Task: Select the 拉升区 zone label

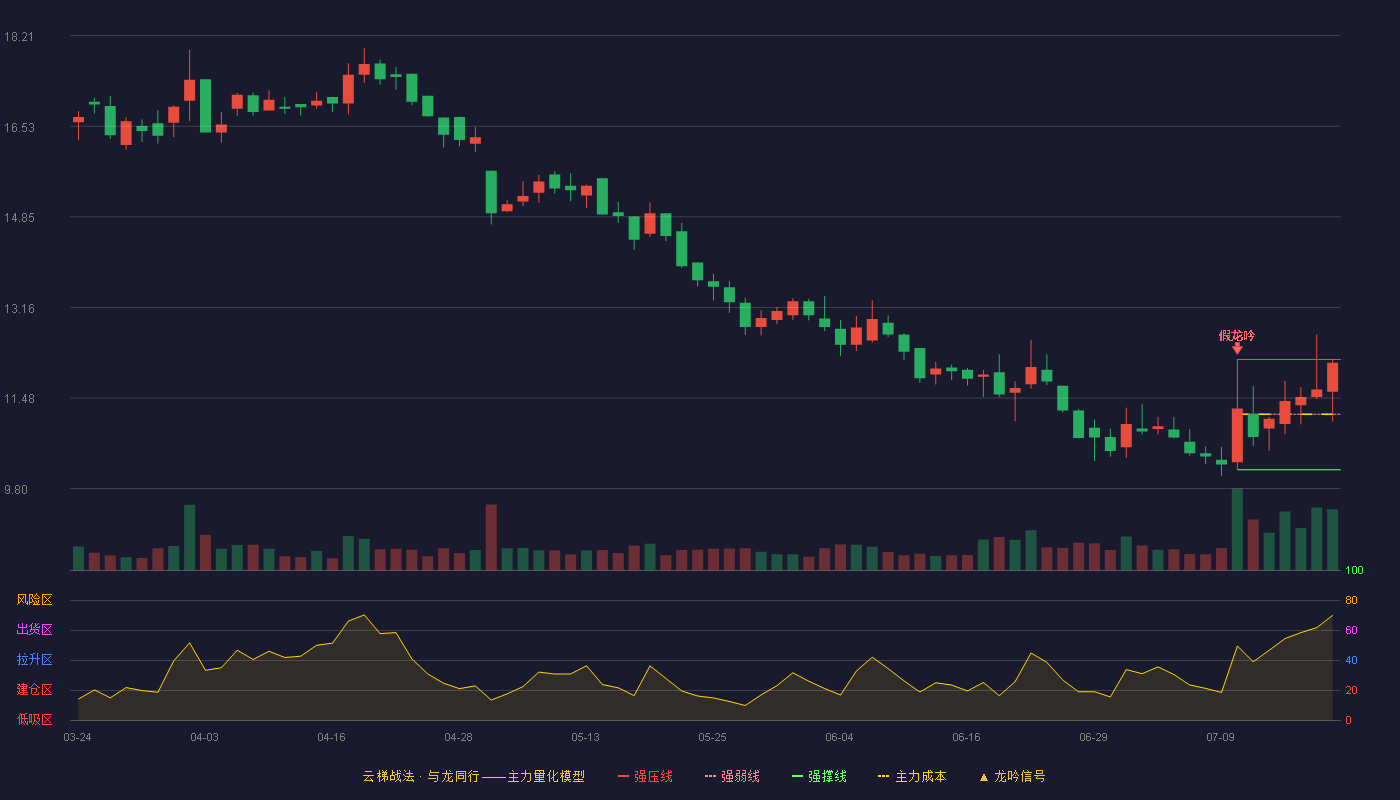Action: (34, 660)
